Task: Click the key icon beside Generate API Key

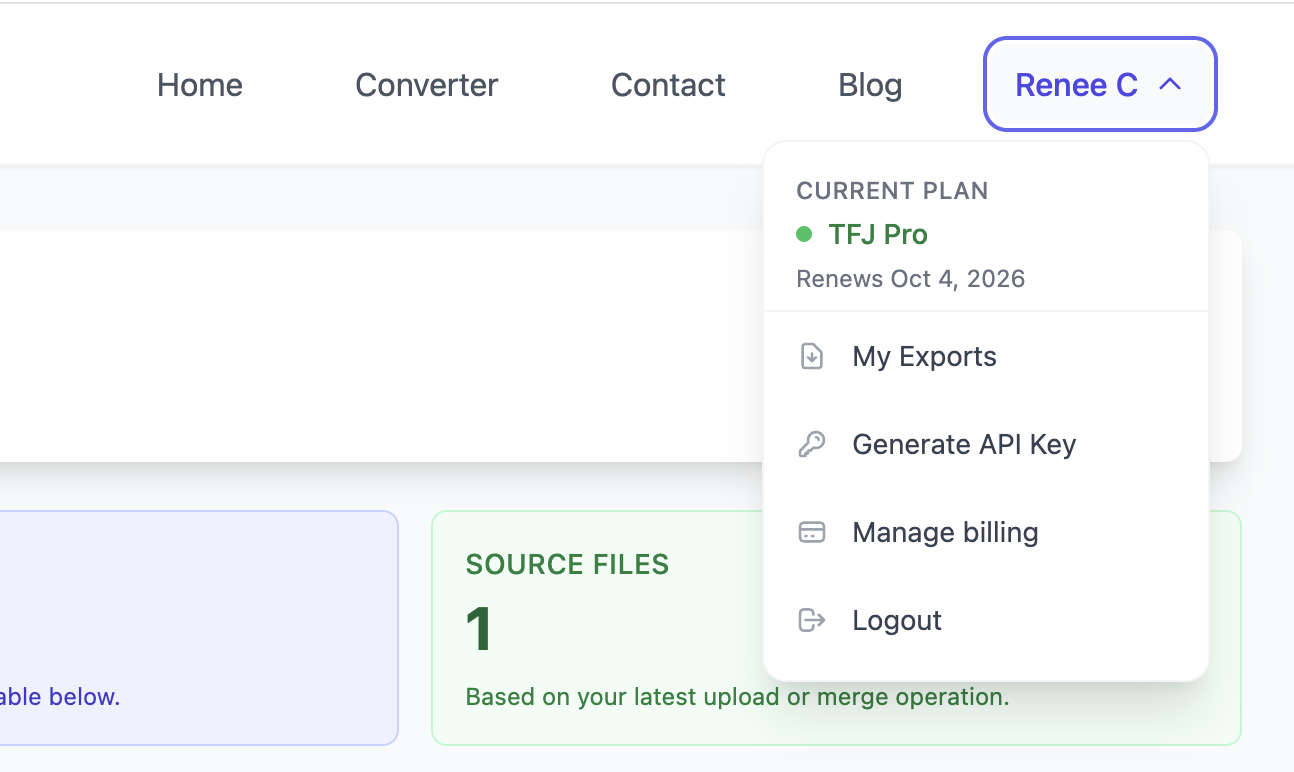Action: 812,444
